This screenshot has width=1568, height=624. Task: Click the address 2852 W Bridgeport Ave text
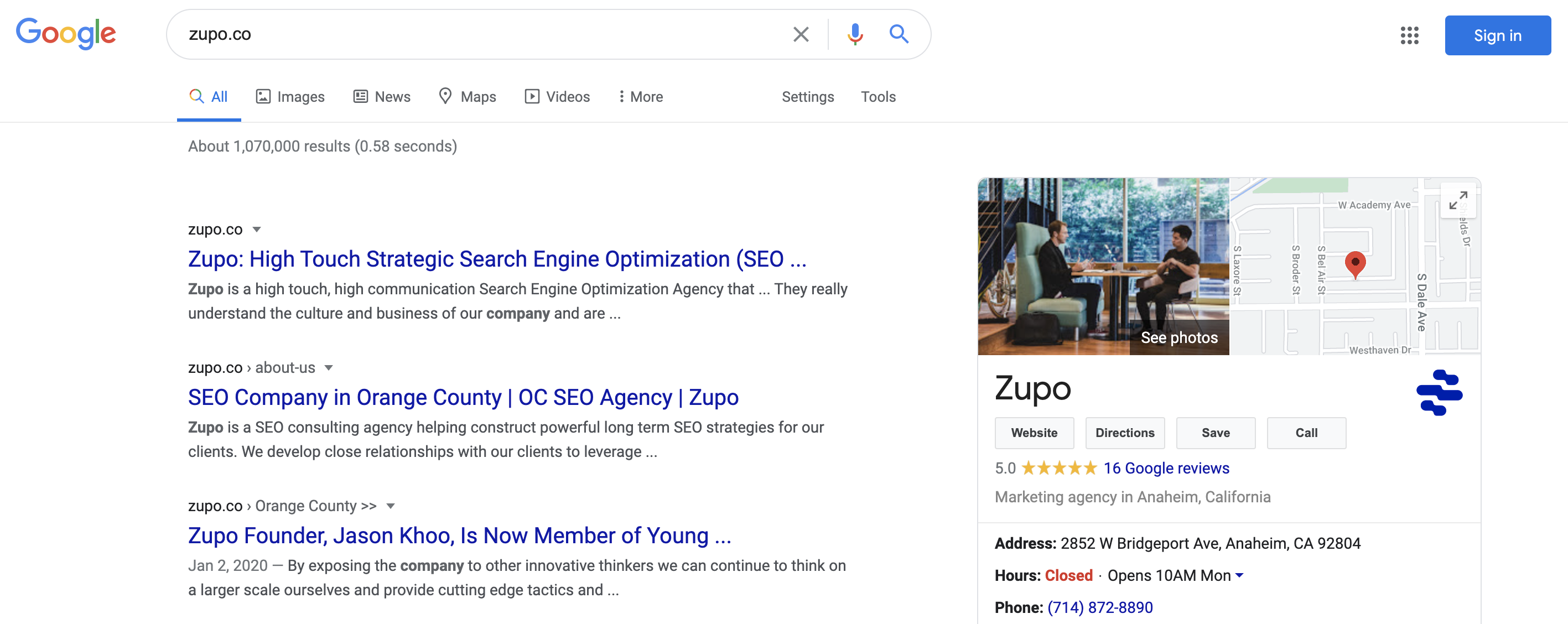[1210, 543]
